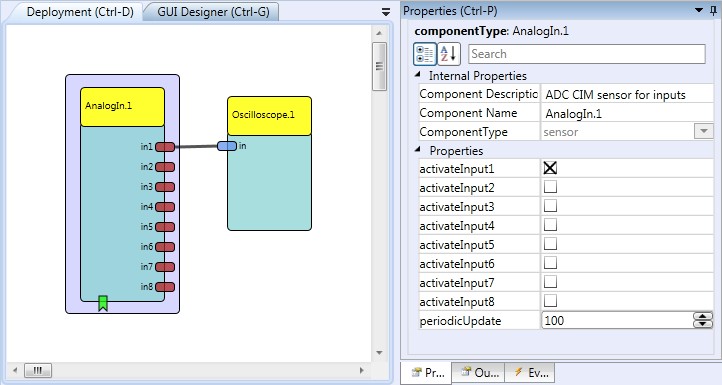This screenshot has height=385, width=722.
Task: Select the activateInput5 property label
Action: (x=457, y=245)
